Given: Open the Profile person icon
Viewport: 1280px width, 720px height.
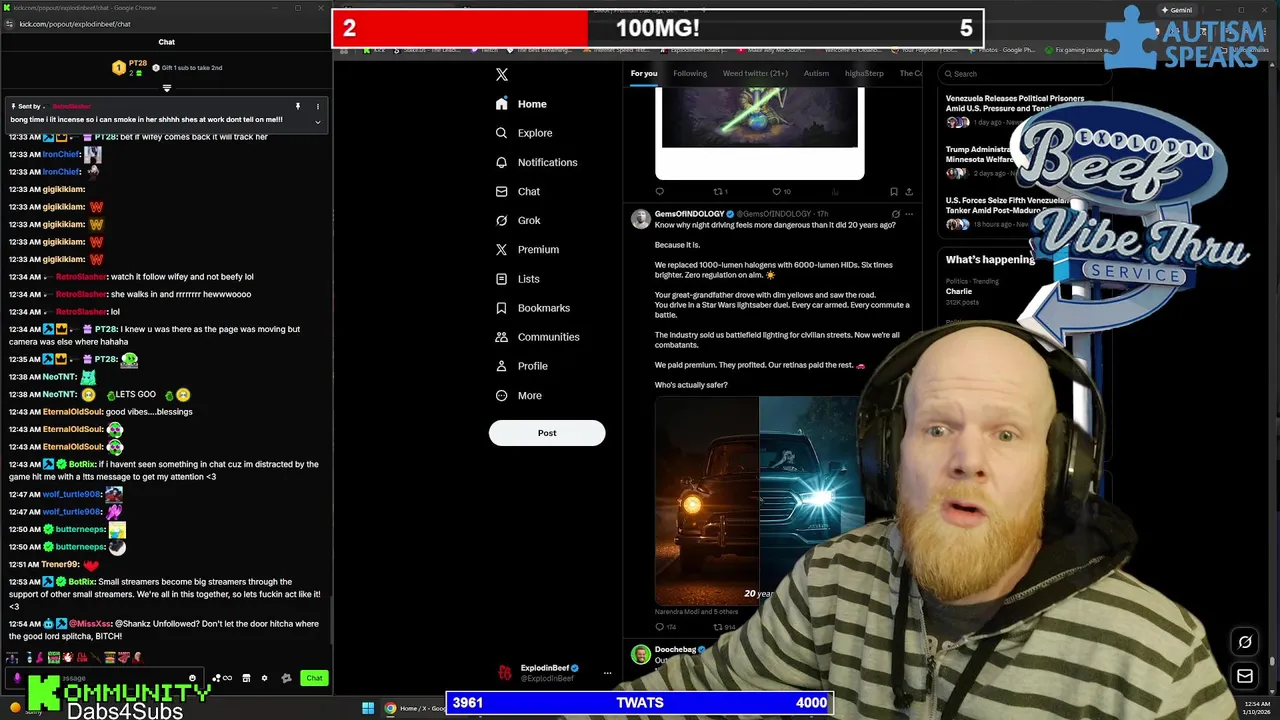Looking at the screenshot, I should 502,366.
